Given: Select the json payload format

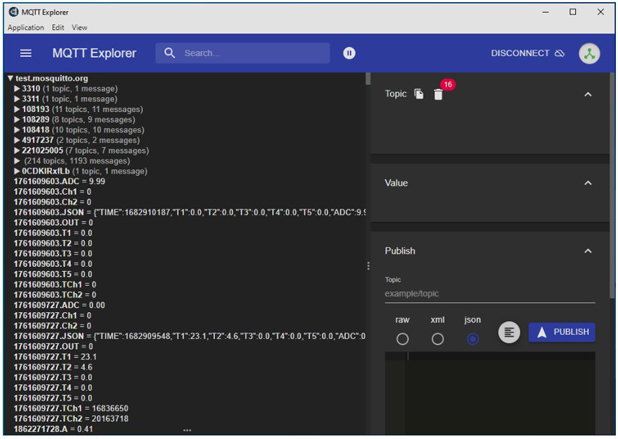Looking at the screenshot, I should pos(472,339).
